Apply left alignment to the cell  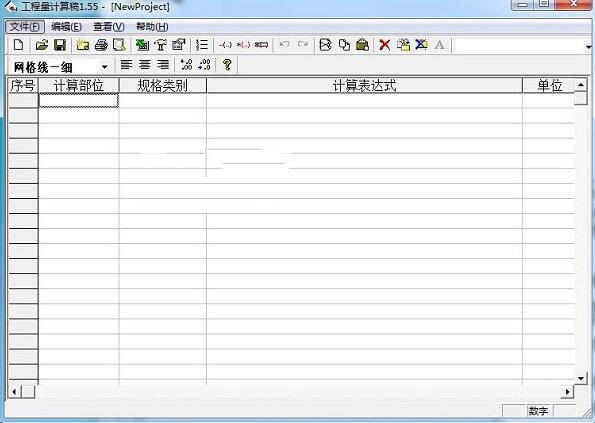[x=126, y=64]
